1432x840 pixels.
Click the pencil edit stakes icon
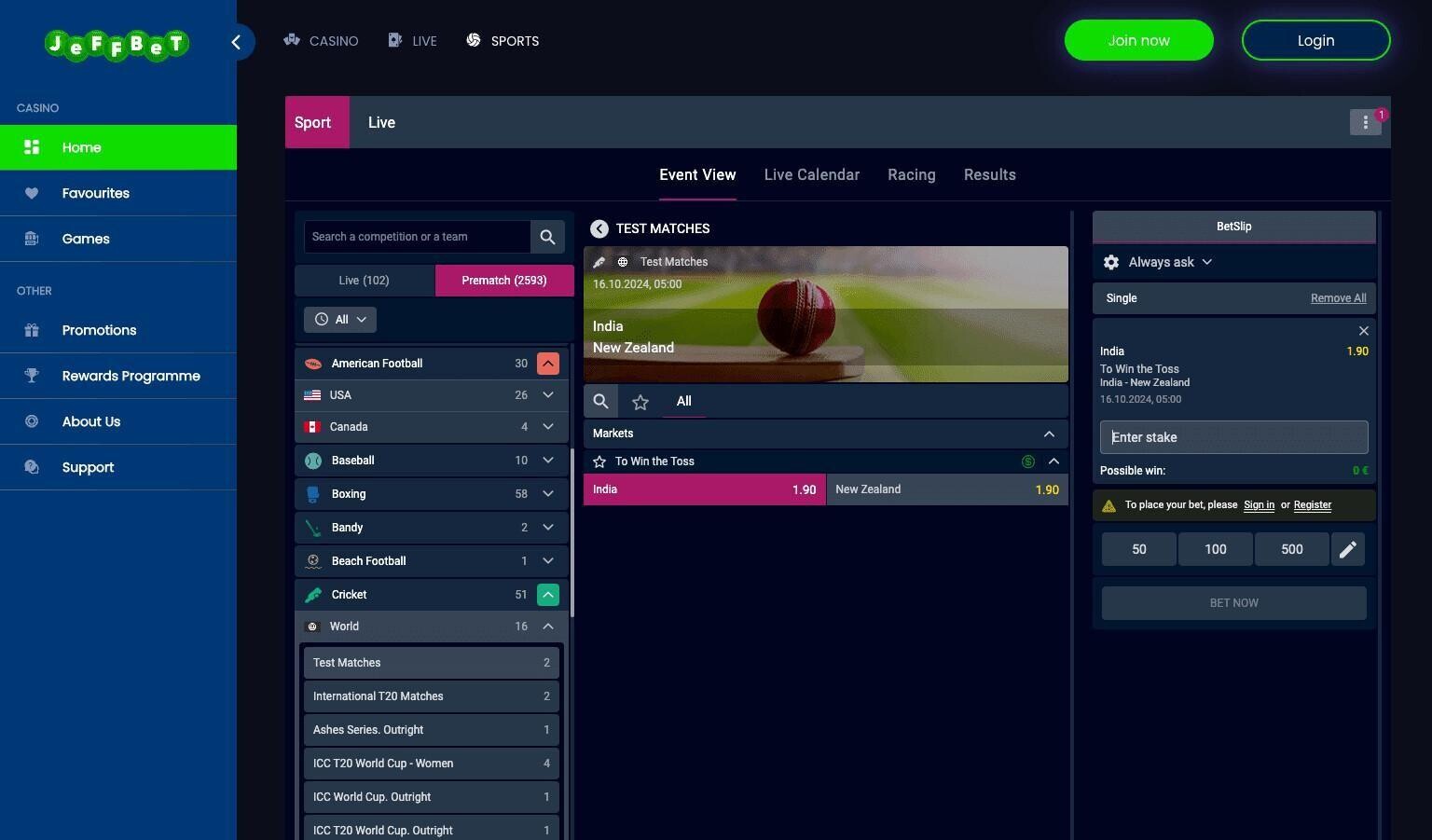[1347, 549]
